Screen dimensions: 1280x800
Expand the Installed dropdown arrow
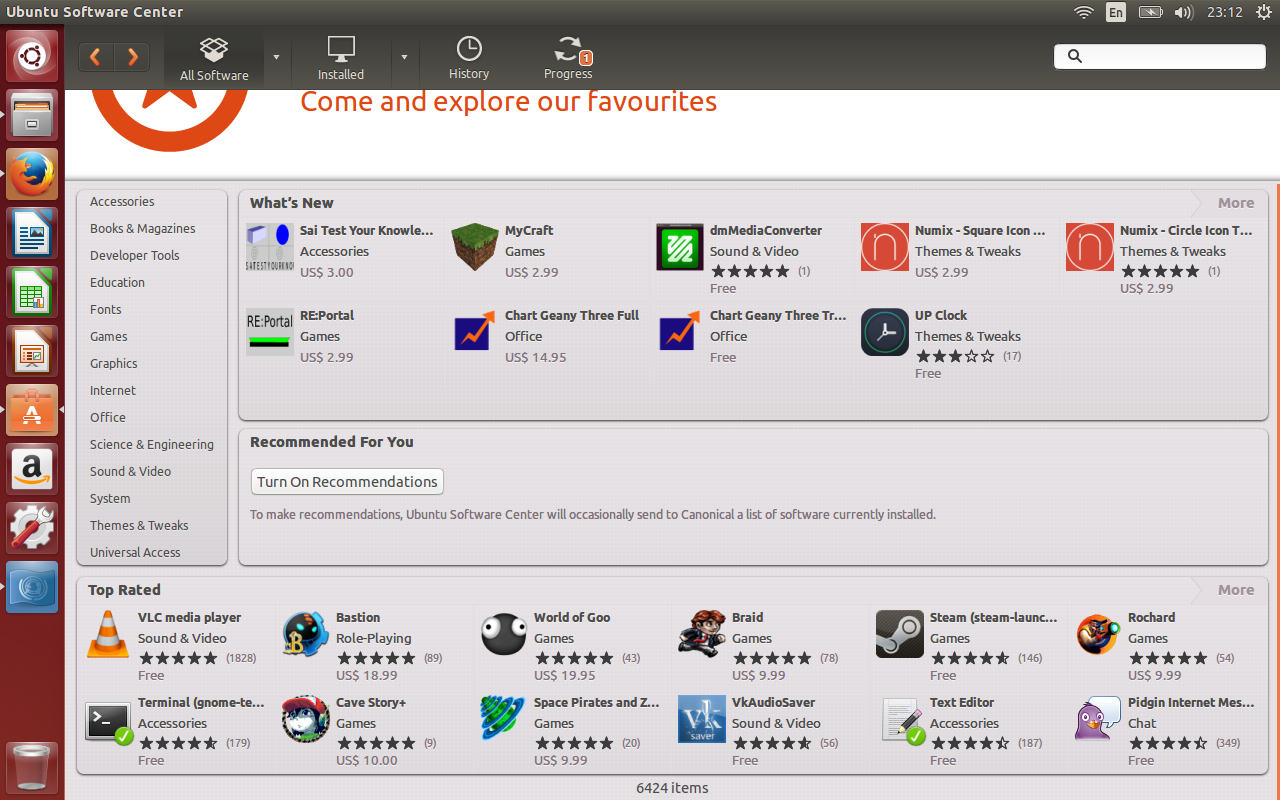[x=404, y=57]
